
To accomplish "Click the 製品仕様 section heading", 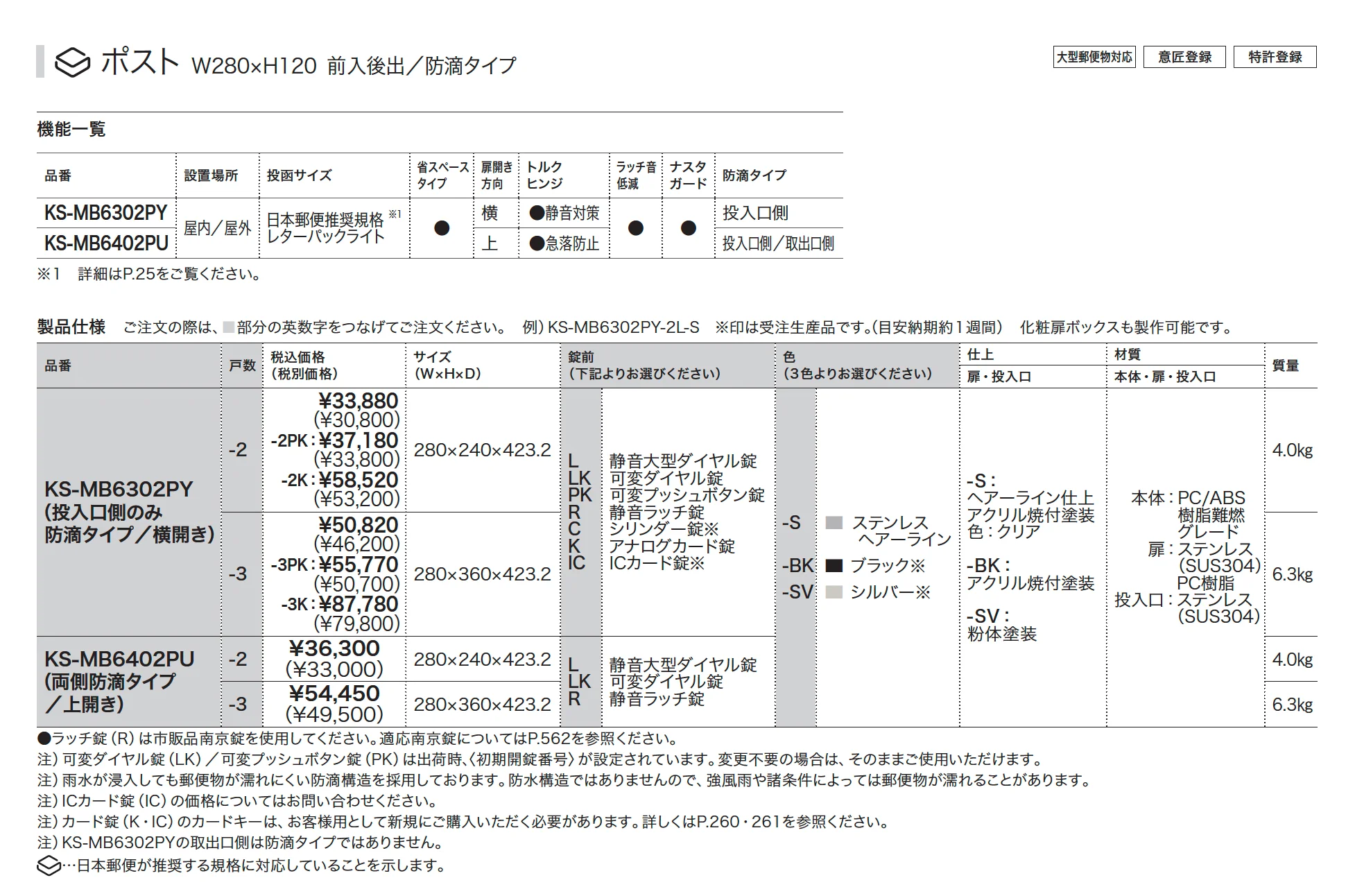I will point(71,327).
